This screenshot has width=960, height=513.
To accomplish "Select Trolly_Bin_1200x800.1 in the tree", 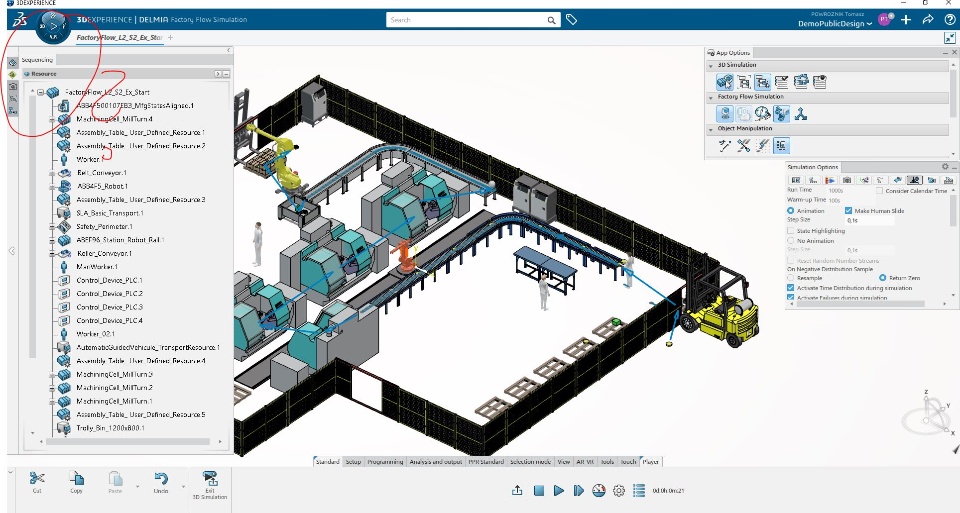I will pos(110,428).
